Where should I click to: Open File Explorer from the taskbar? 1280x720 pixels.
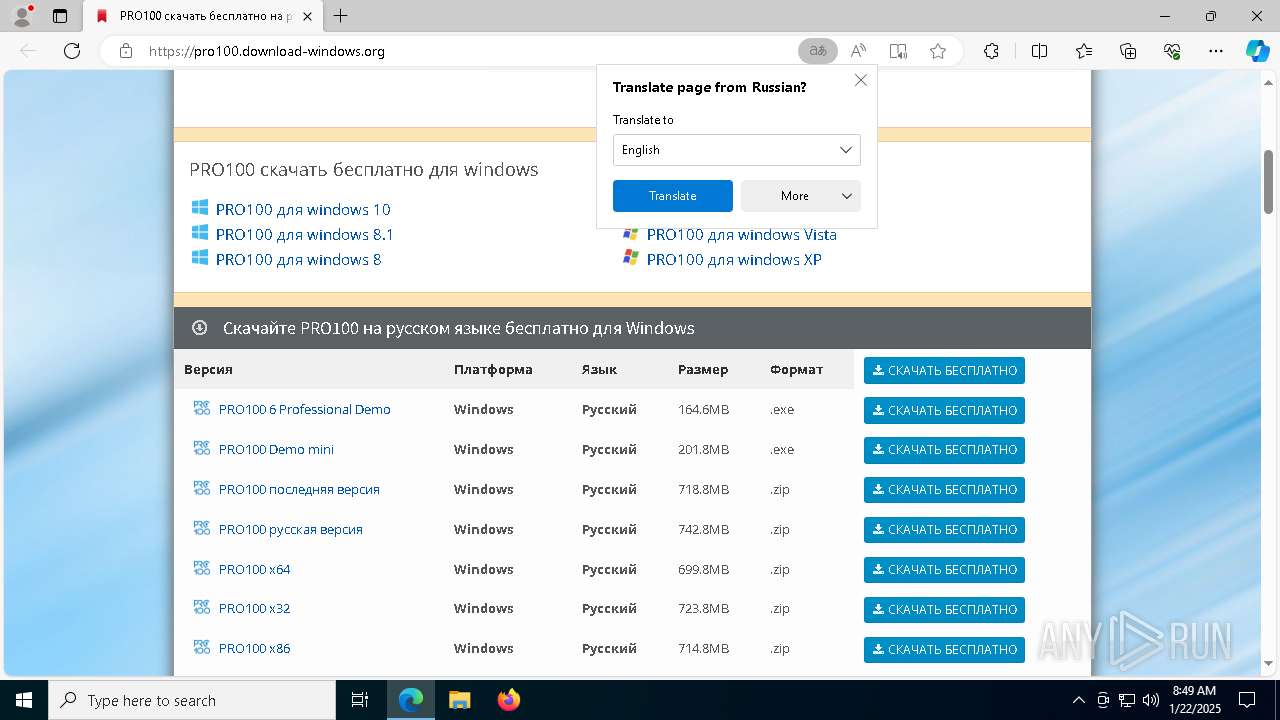(459, 700)
